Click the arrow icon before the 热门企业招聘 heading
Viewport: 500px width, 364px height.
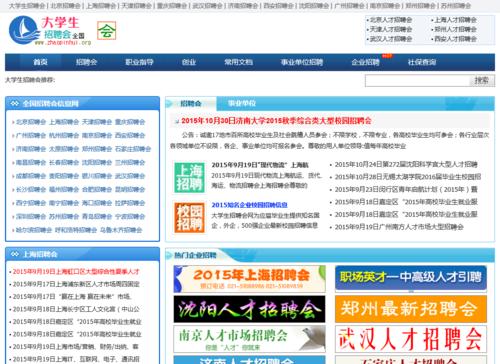pos(169,255)
